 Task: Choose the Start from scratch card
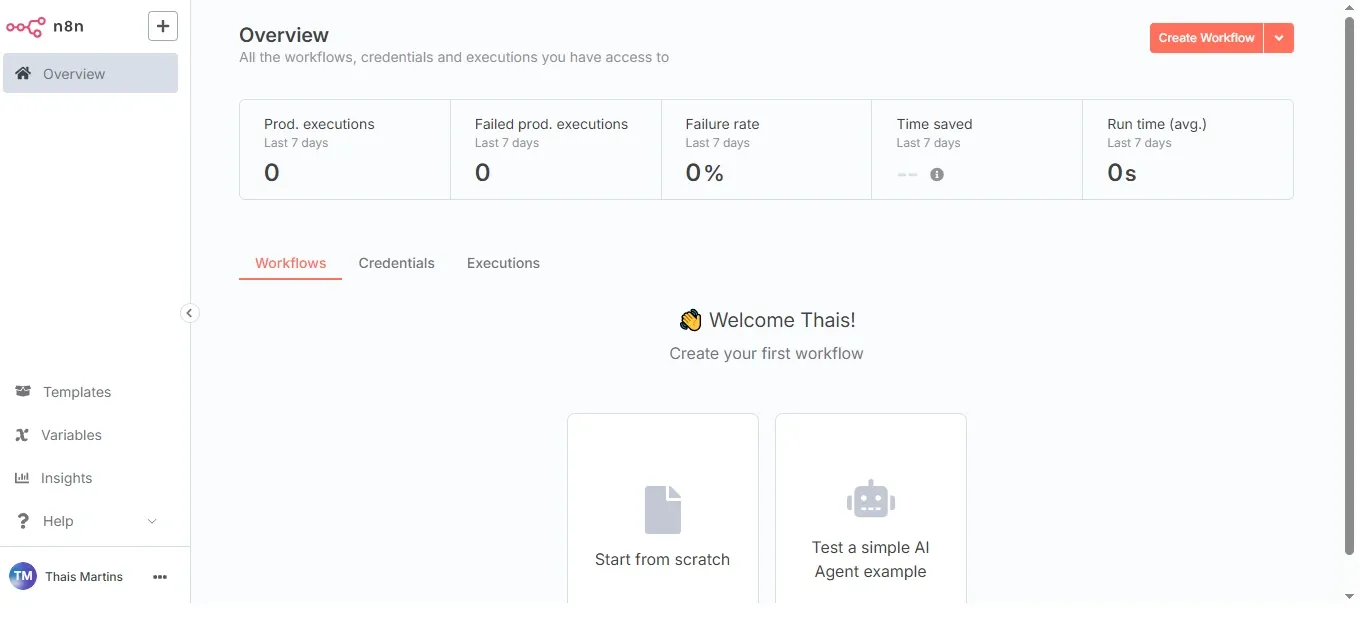(x=663, y=508)
